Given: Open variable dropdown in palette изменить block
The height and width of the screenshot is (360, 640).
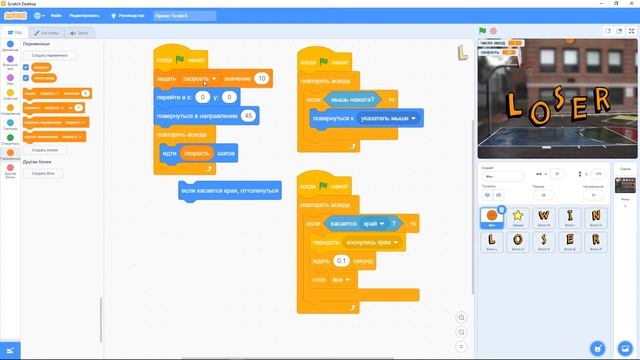Looking at the screenshot, I should pyautogui.click(x=54, y=108).
